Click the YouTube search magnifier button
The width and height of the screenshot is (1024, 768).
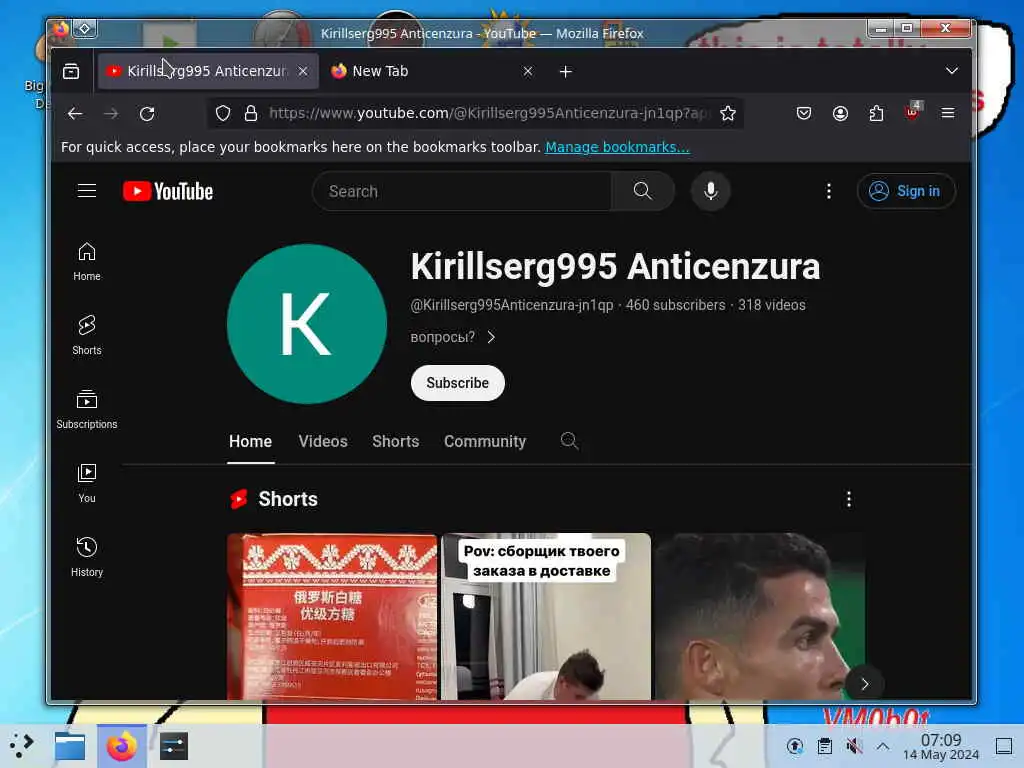click(643, 191)
